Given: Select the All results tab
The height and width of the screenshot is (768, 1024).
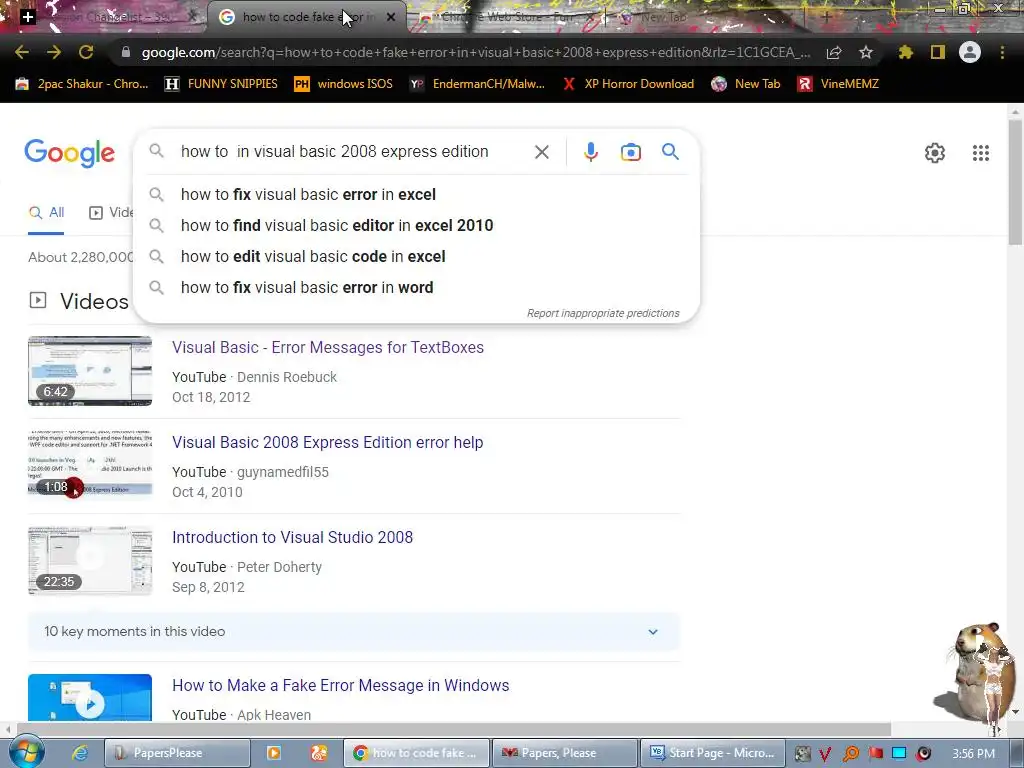Looking at the screenshot, I should 46,212.
